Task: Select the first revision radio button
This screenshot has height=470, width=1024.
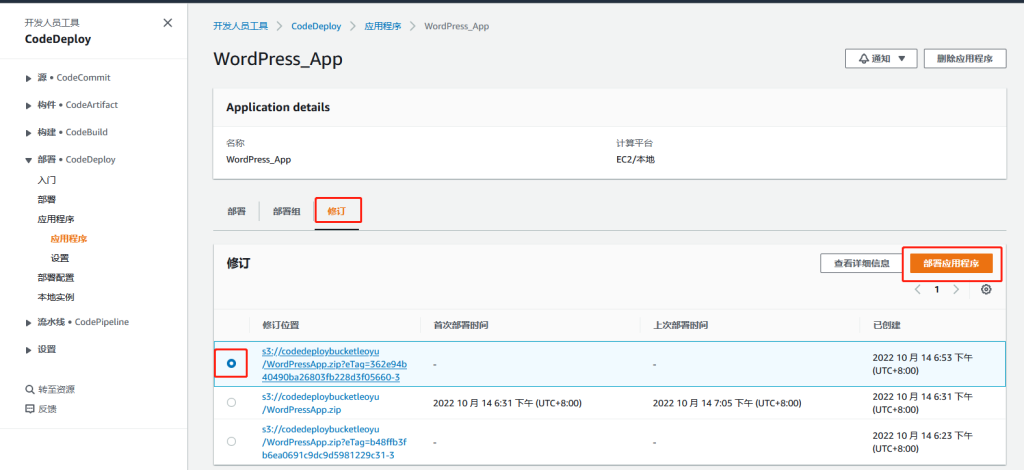Action: pos(232,364)
